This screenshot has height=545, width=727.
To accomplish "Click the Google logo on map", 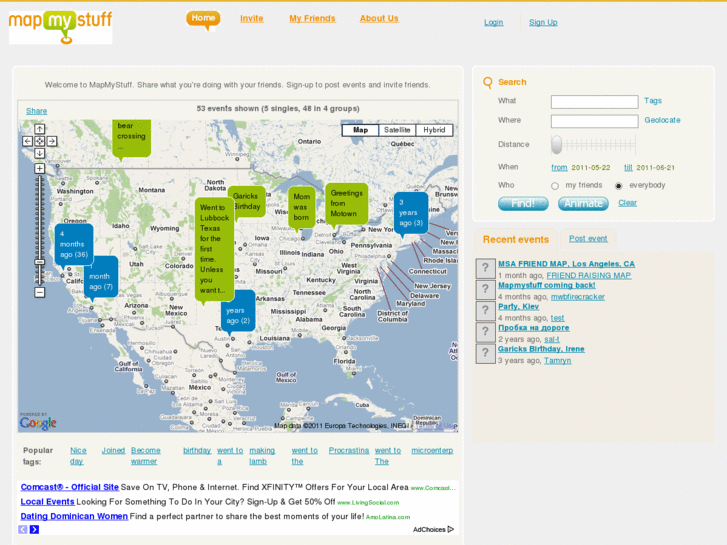I will coord(38,423).
